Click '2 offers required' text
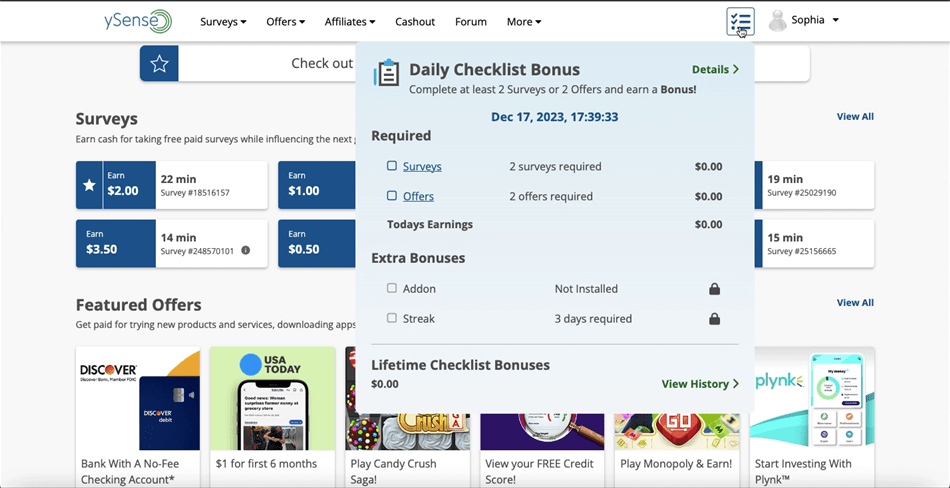The width and height of the screenshot is (950, 488). [551, 196]
